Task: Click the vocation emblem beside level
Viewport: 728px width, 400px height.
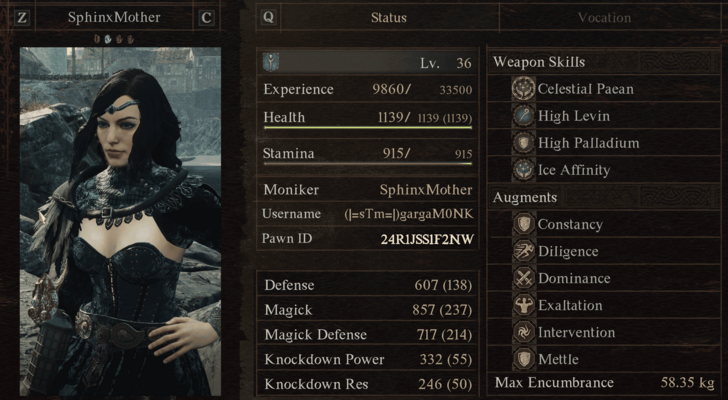Action: [x=270, y=62]
